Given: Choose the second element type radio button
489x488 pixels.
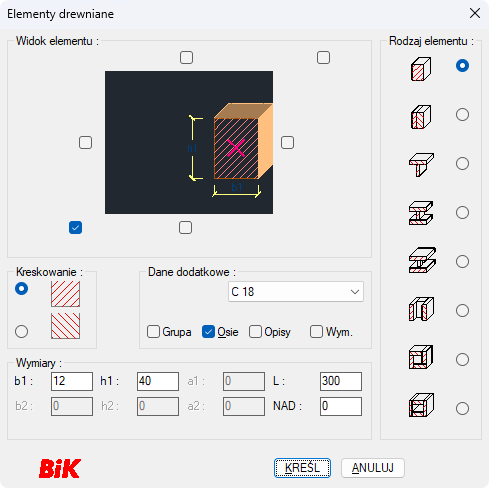Looking at the screenshot, I should pos(462,115).
